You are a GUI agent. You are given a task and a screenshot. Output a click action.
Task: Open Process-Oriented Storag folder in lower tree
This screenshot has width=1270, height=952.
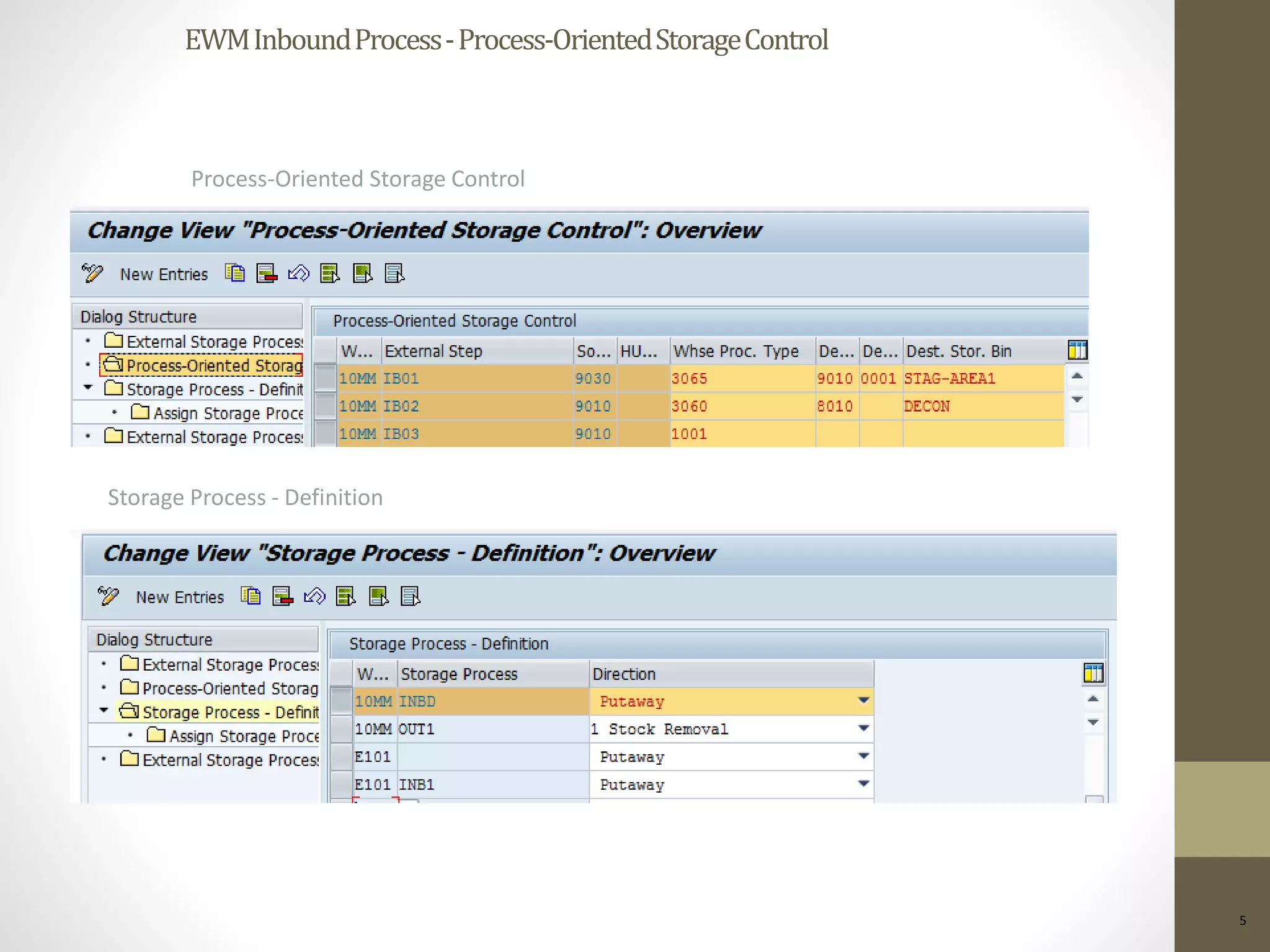point(219,688)
